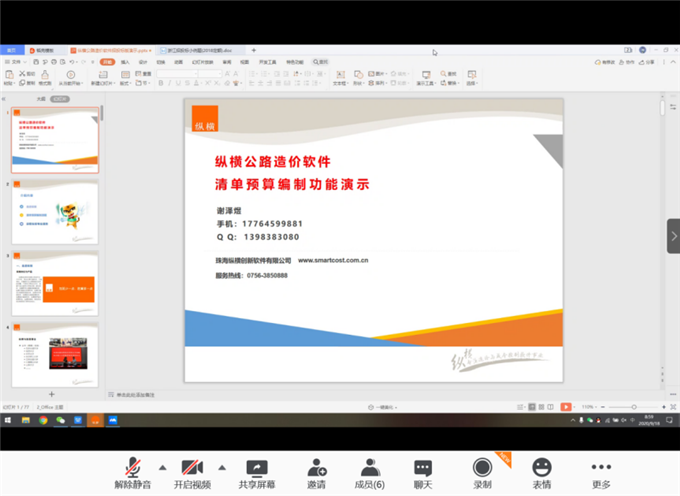Open the font size dropdown box

tap(211, 74)
